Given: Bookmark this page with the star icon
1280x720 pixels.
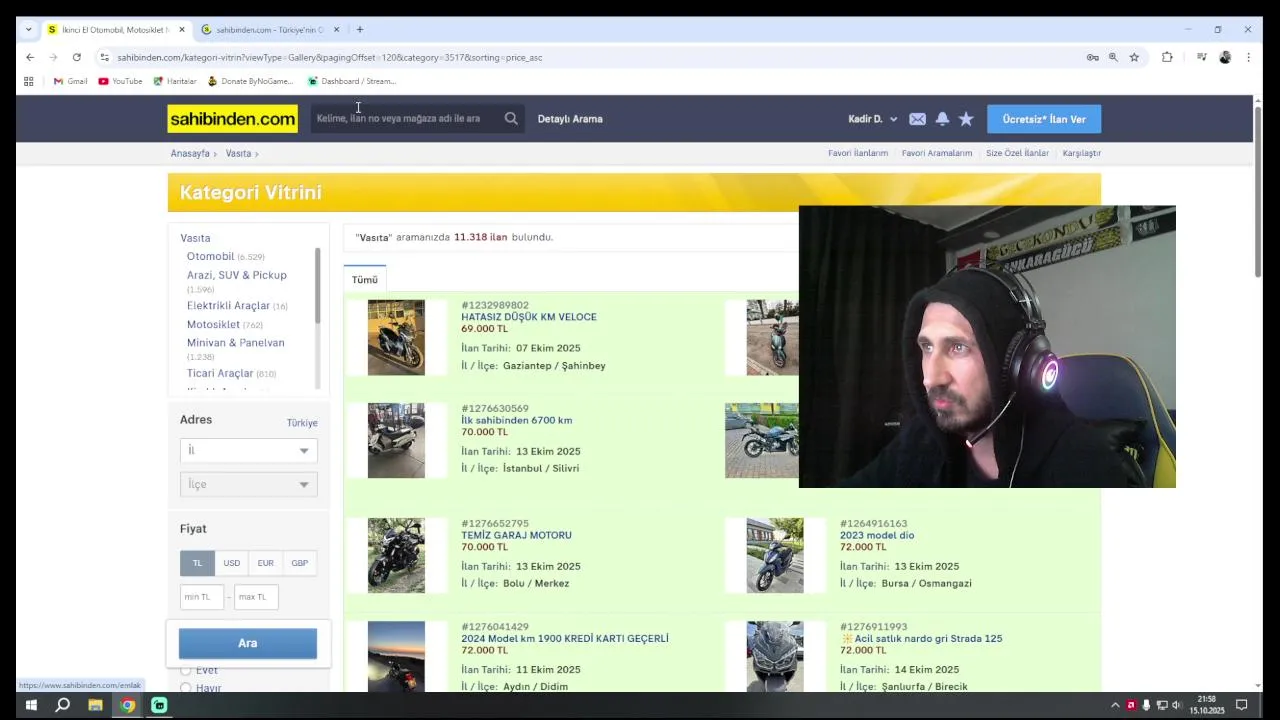Looking at the screenshot, I should [x=1134, y=57].
